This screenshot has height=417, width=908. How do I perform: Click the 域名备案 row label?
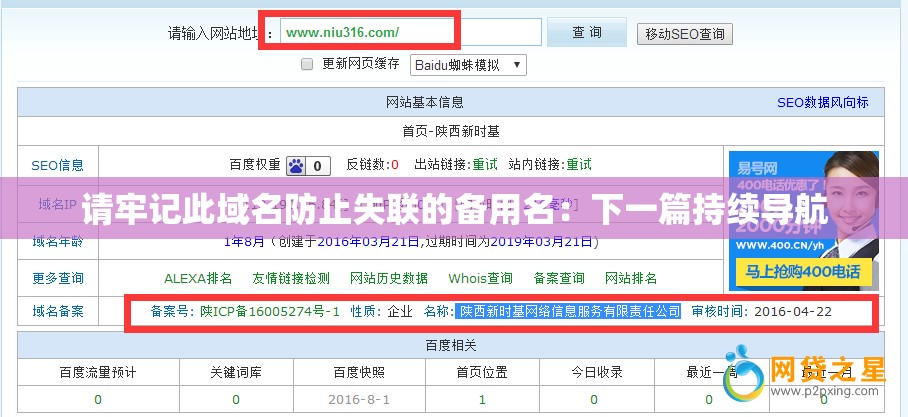coord(57,312)
